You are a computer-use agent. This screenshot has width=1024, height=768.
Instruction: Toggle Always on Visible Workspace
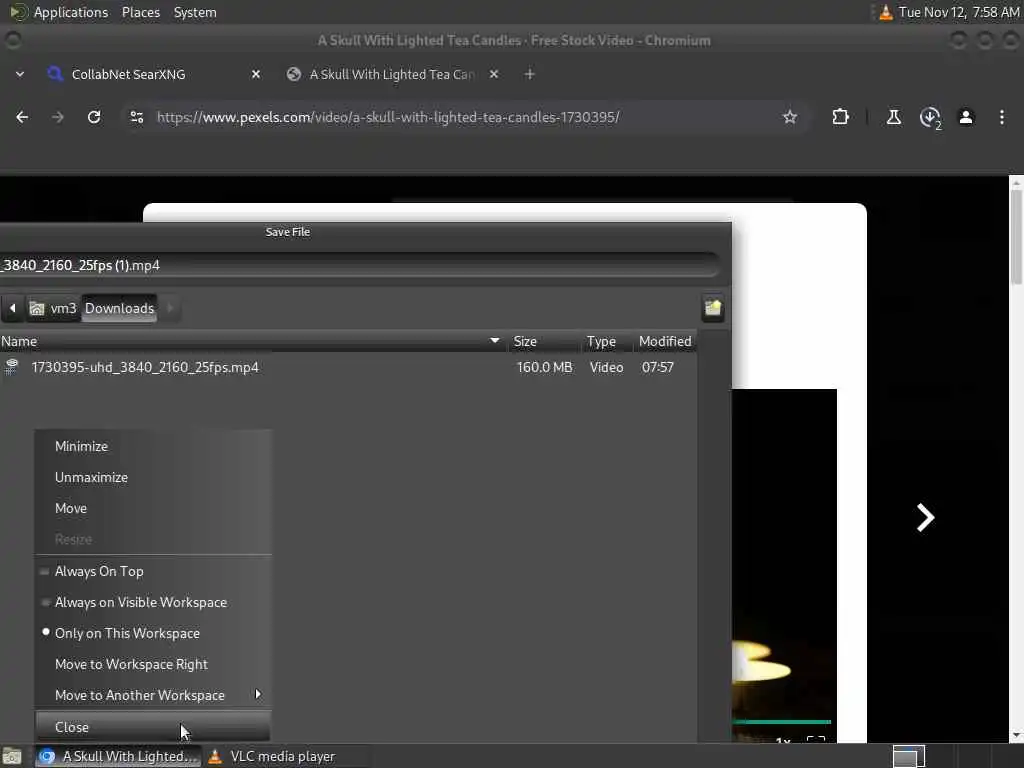point(153,602)
